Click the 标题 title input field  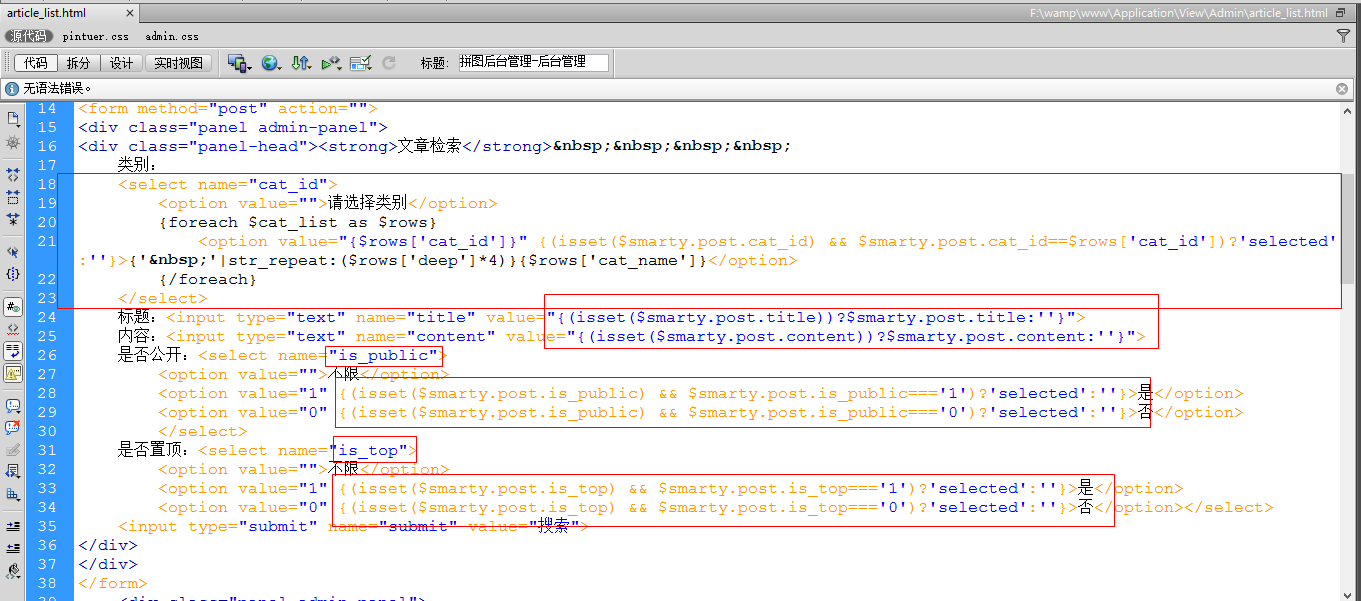point(533,62)
